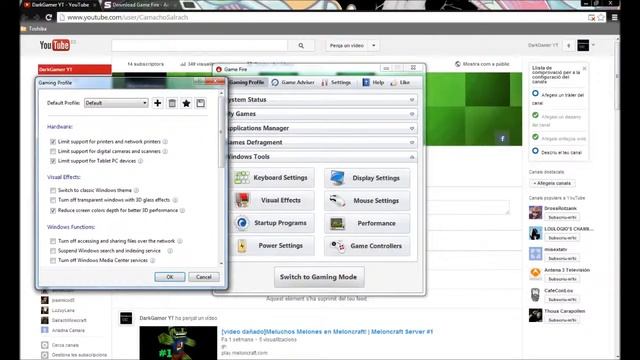Screen dimensions: 640x360
Task: Click the Like tab in Game Fire
Action: pyautogui.click(x=400, y=82)
